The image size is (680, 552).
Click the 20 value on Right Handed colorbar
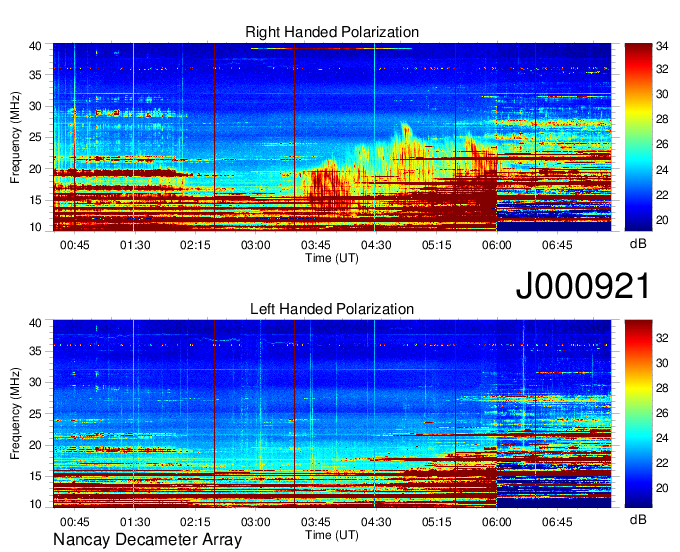tap(662, 220)
